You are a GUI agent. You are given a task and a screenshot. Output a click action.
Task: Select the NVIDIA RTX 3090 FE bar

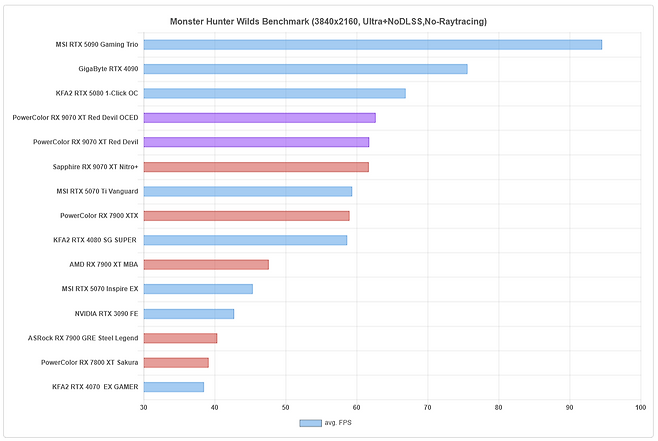click(x=188, y=313)
